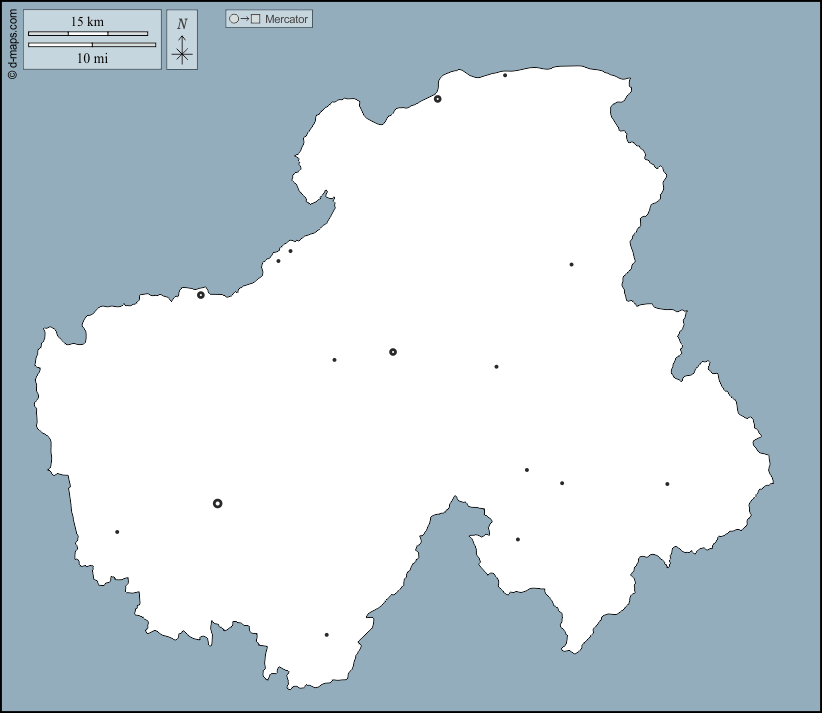
Task: Pick the western dot of the southeast interior pair
Action: [x=527, y=470]
